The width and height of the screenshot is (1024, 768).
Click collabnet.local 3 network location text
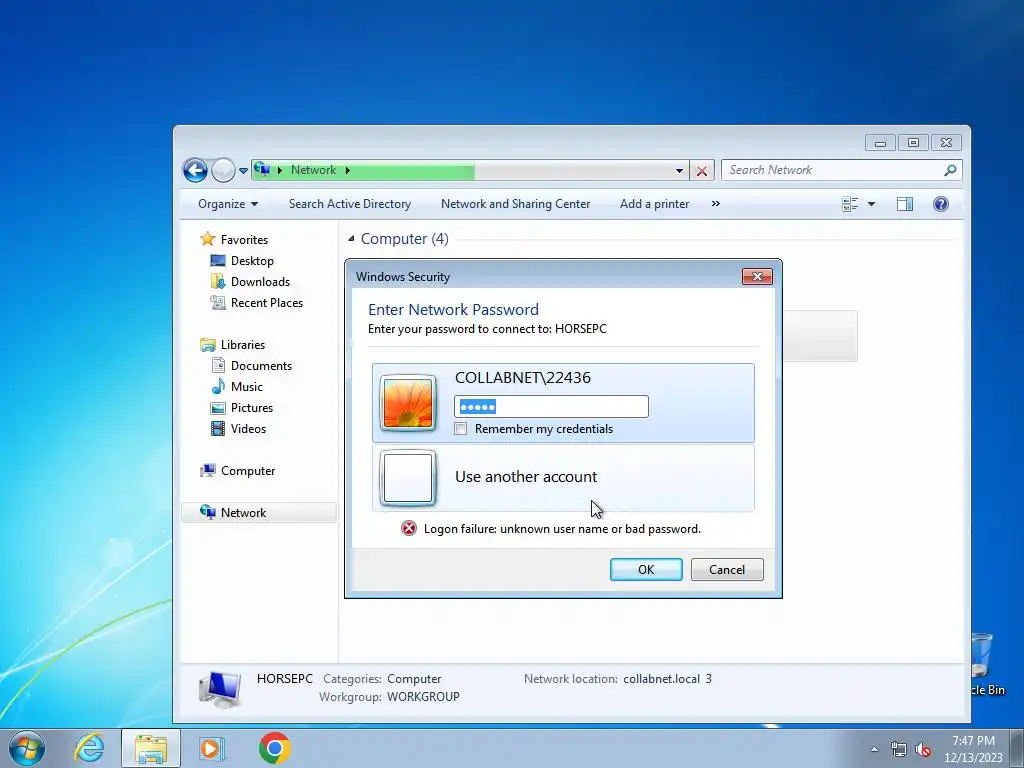pyautogui.click(x=667, y=679)
